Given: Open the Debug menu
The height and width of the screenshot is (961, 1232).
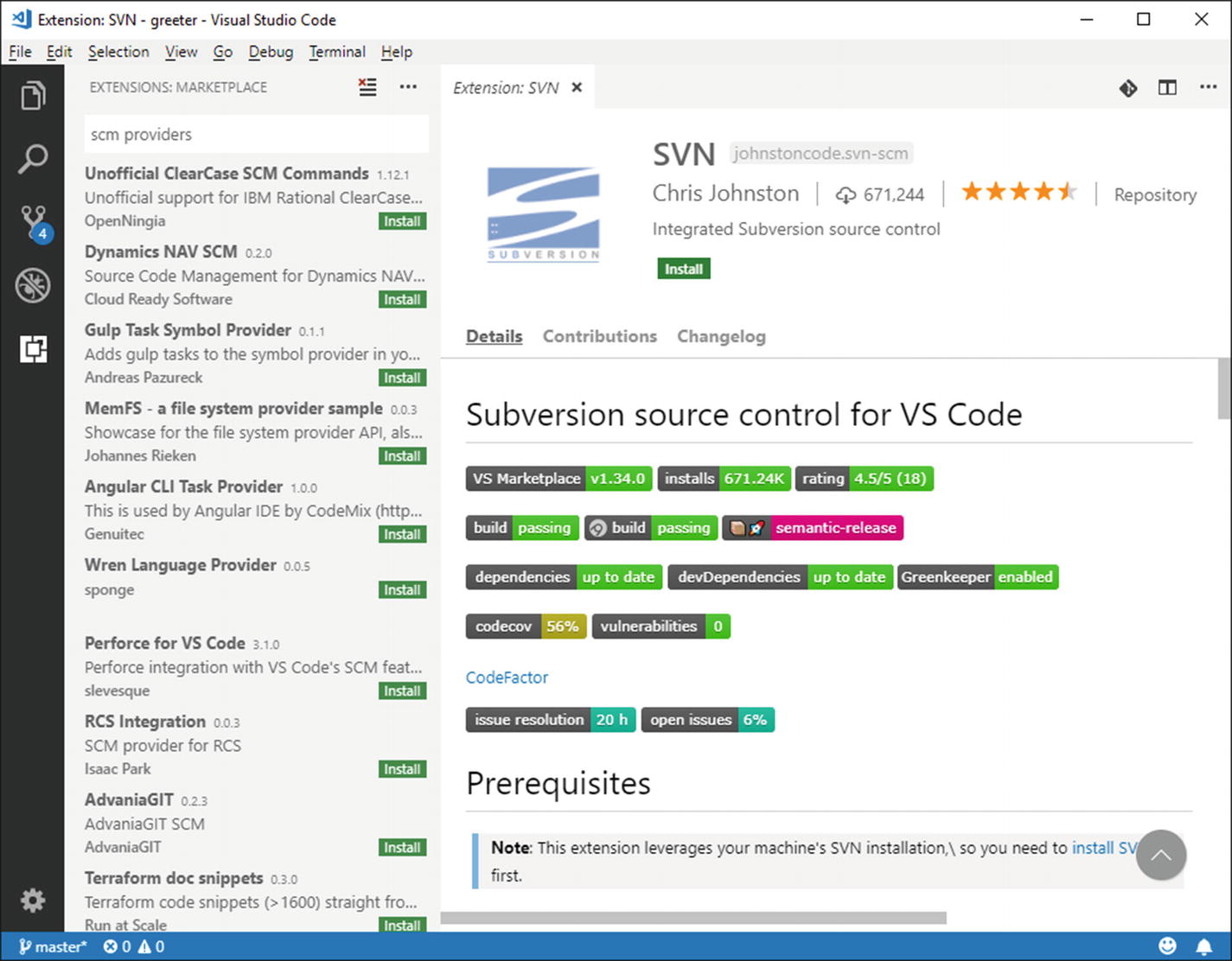Looking at the screenshot, I should (x=271, y=52).
